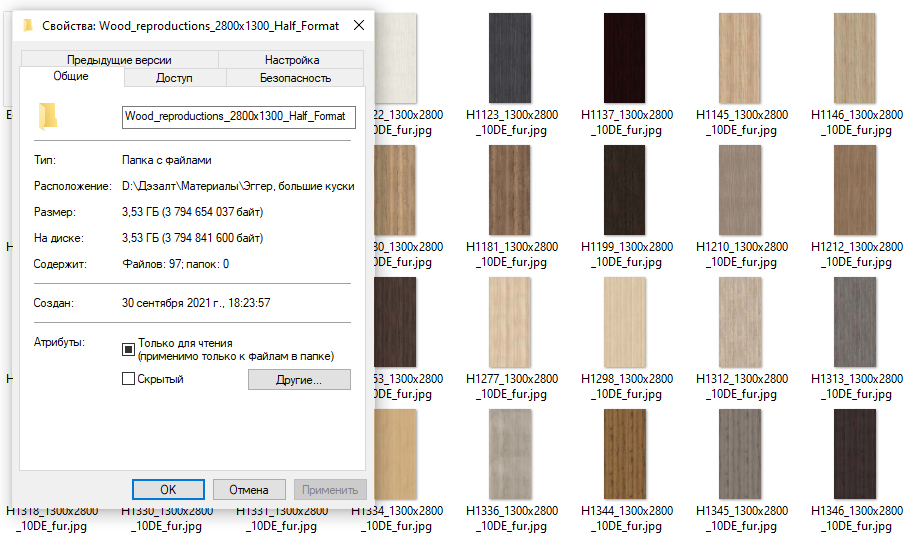Viewport: 904px width, 540px height.
Task: Open advanced attributes with 'Другие...' button
Action: (299, 380)
